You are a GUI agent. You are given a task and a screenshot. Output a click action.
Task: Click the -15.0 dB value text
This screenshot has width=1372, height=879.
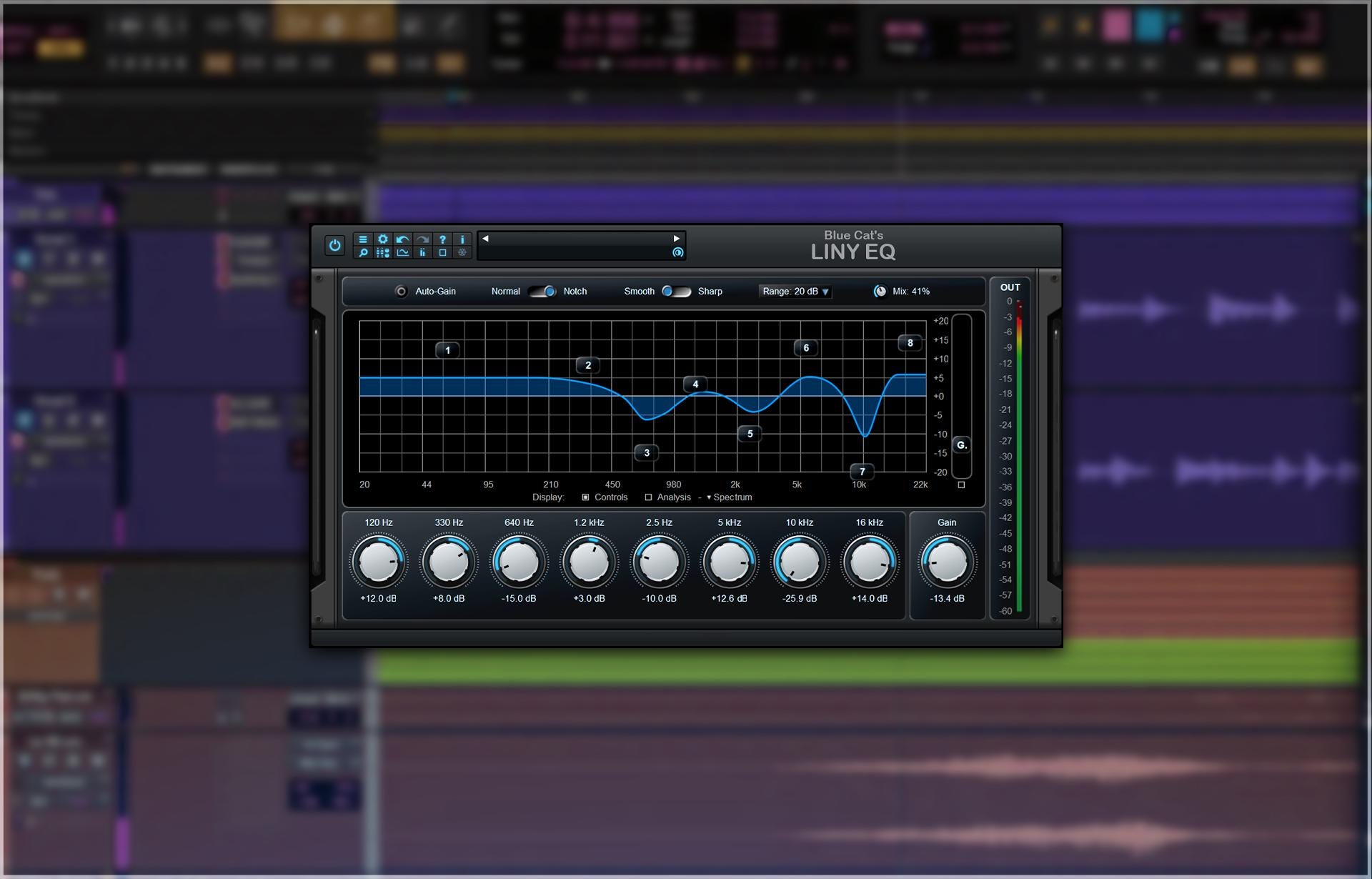tap(519, 599)
